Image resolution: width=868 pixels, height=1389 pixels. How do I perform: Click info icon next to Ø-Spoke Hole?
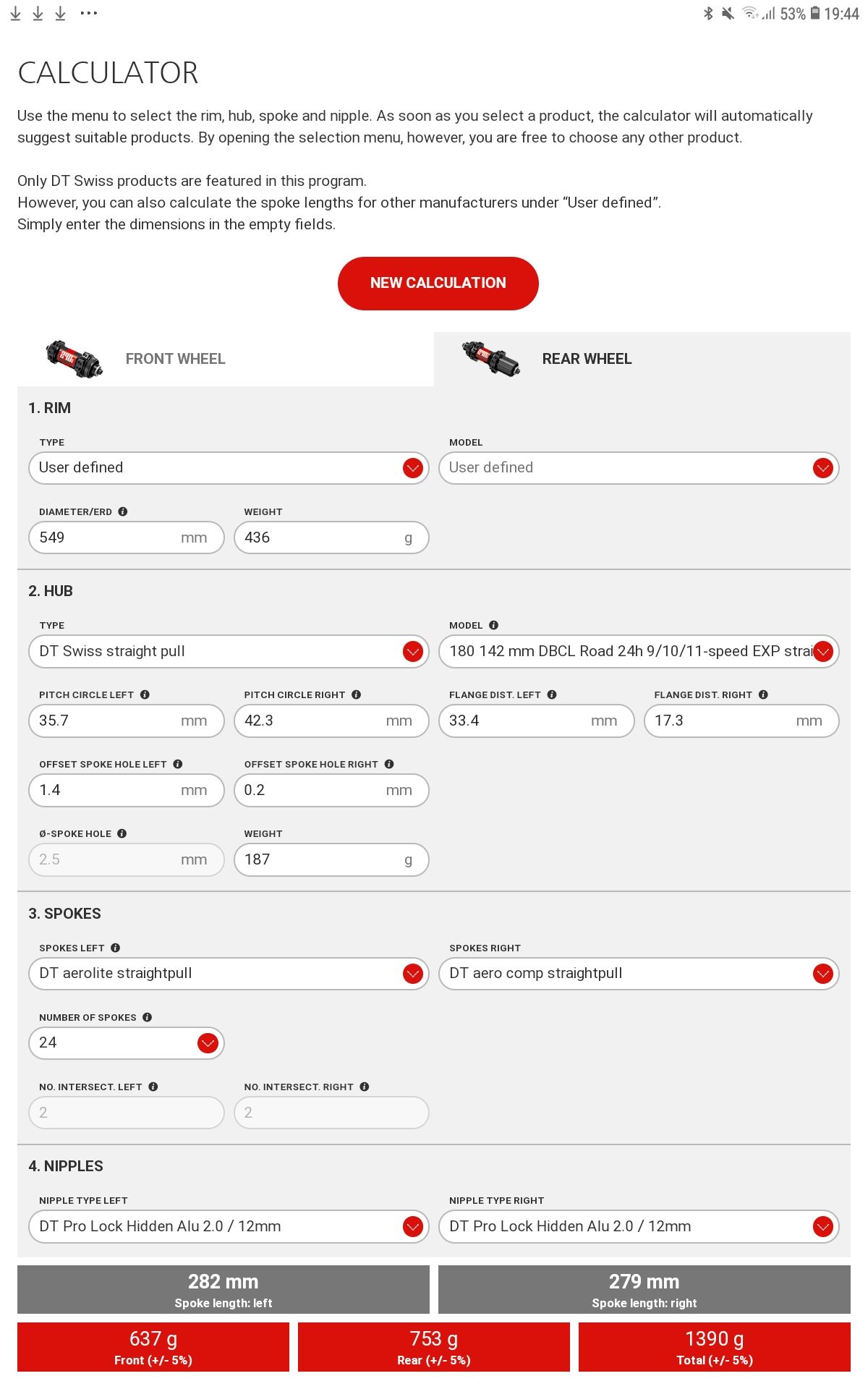tap(122, 833)
